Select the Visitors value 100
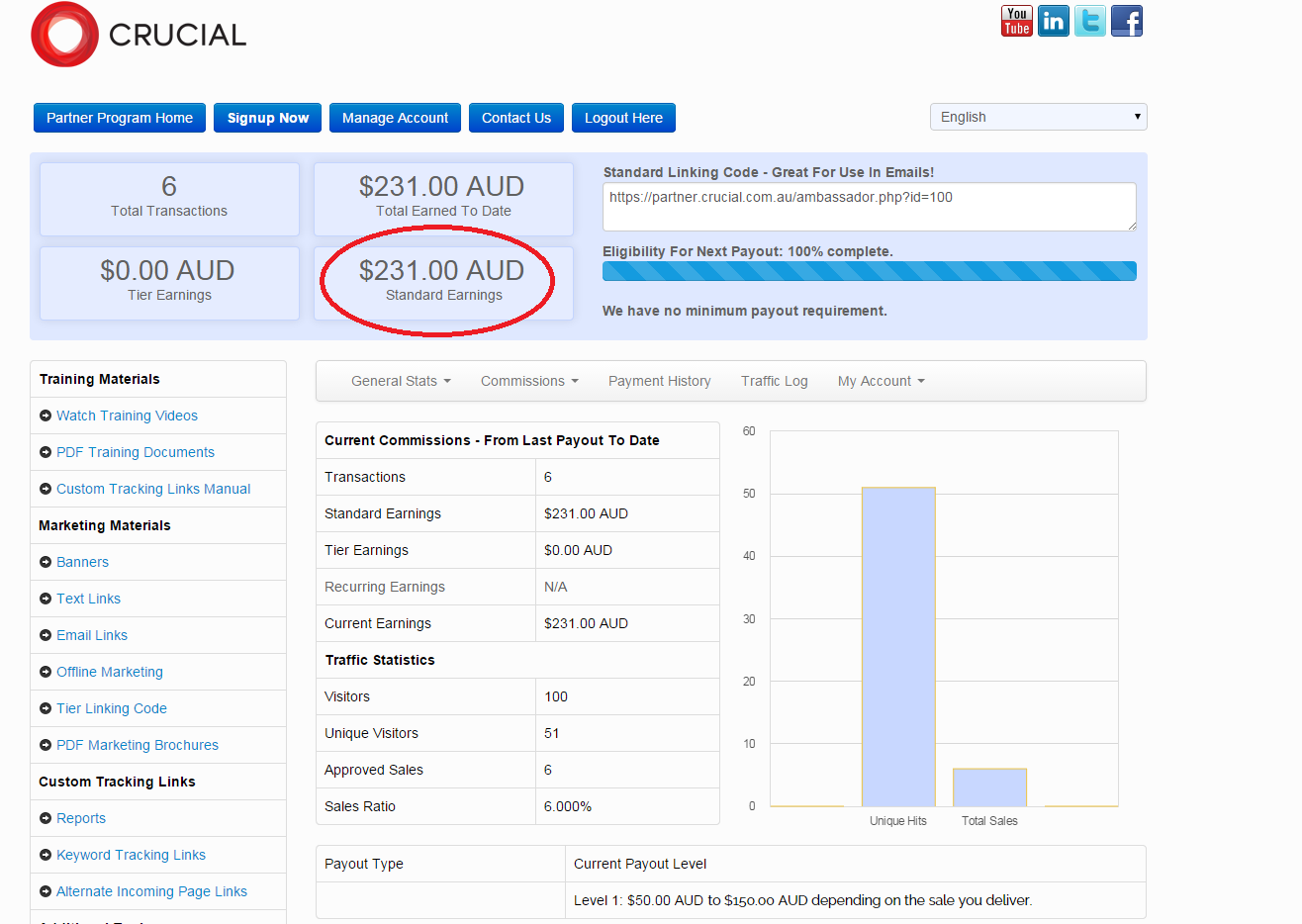Viewport: 1302px width, 924px height. (556, 696)
